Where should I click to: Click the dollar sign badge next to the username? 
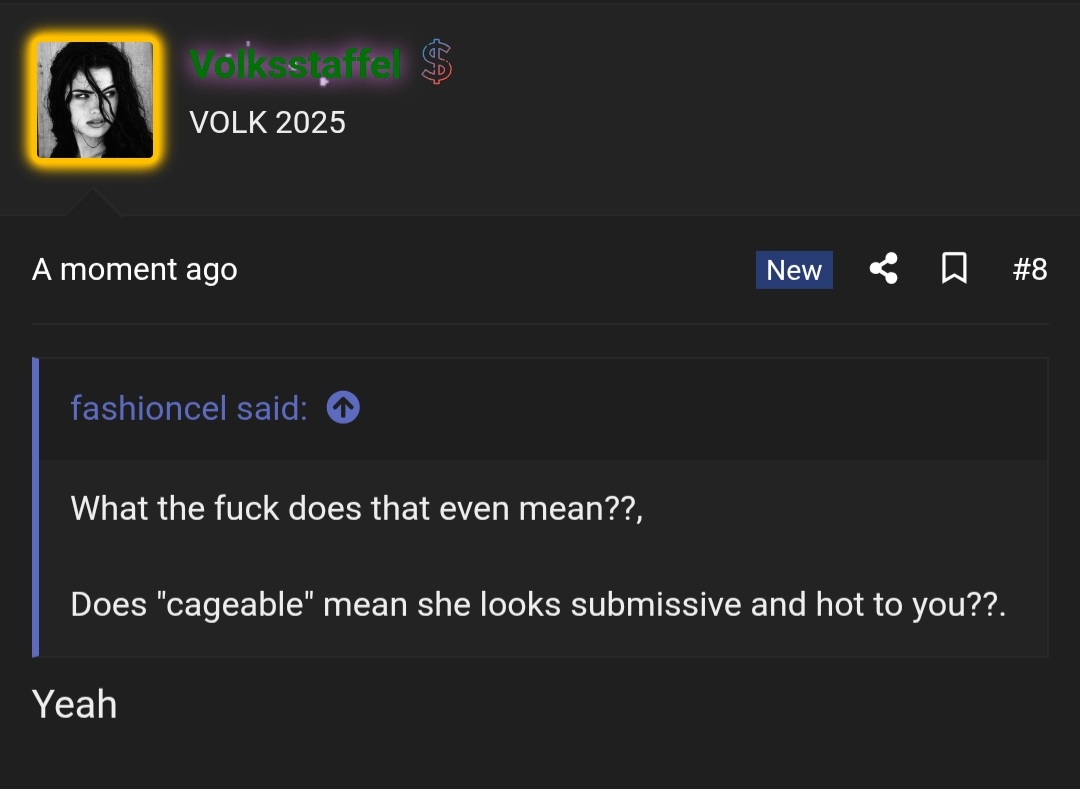coord(436,63)
